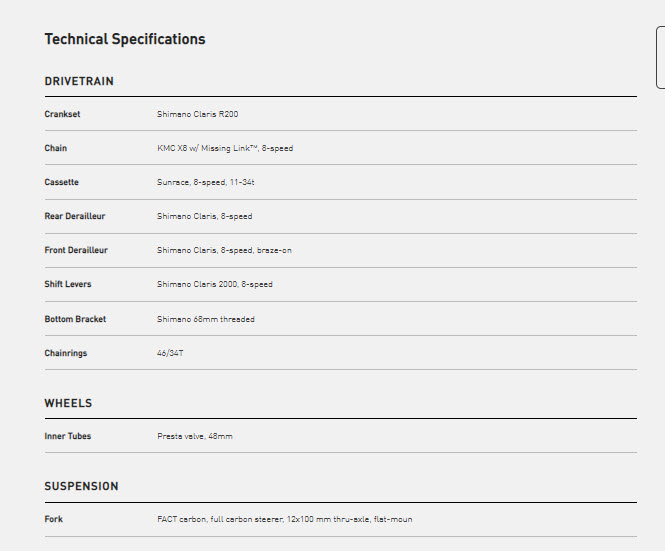665x551 pixels.
Task: Select the Bottom Bracket label
Action: click(75, 319)
